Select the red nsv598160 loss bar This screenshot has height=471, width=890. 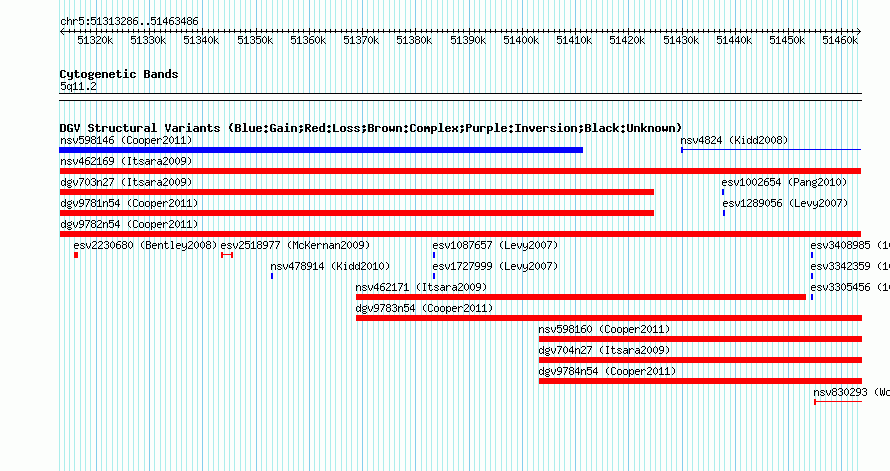click(700, 339)
